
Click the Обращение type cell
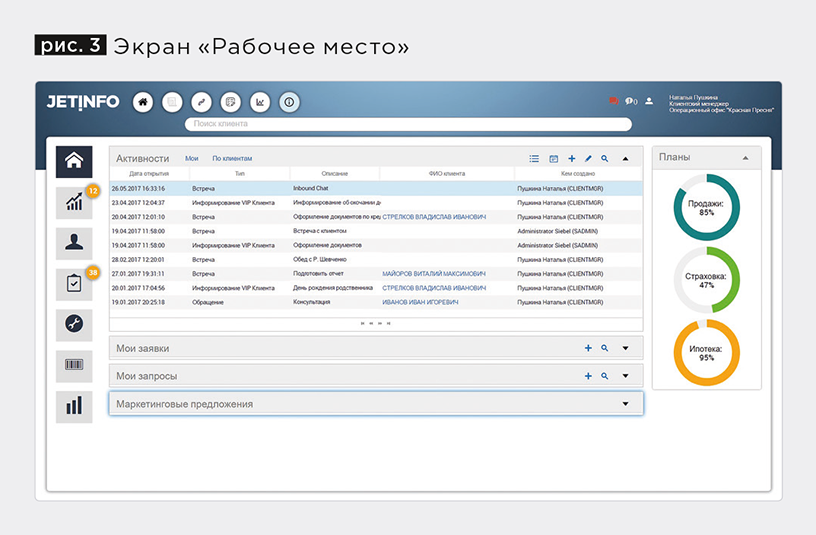(x=208, y=302)
